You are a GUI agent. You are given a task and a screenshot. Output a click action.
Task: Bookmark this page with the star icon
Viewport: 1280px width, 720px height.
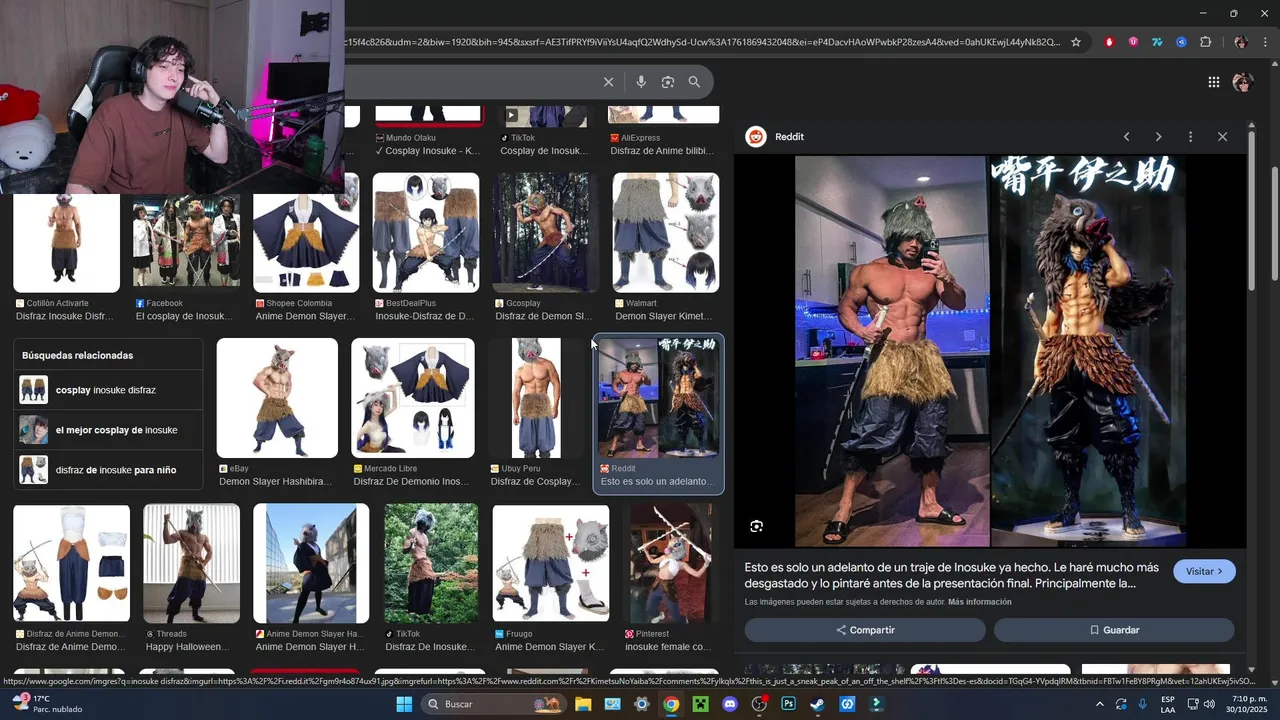coord(1076,42)
